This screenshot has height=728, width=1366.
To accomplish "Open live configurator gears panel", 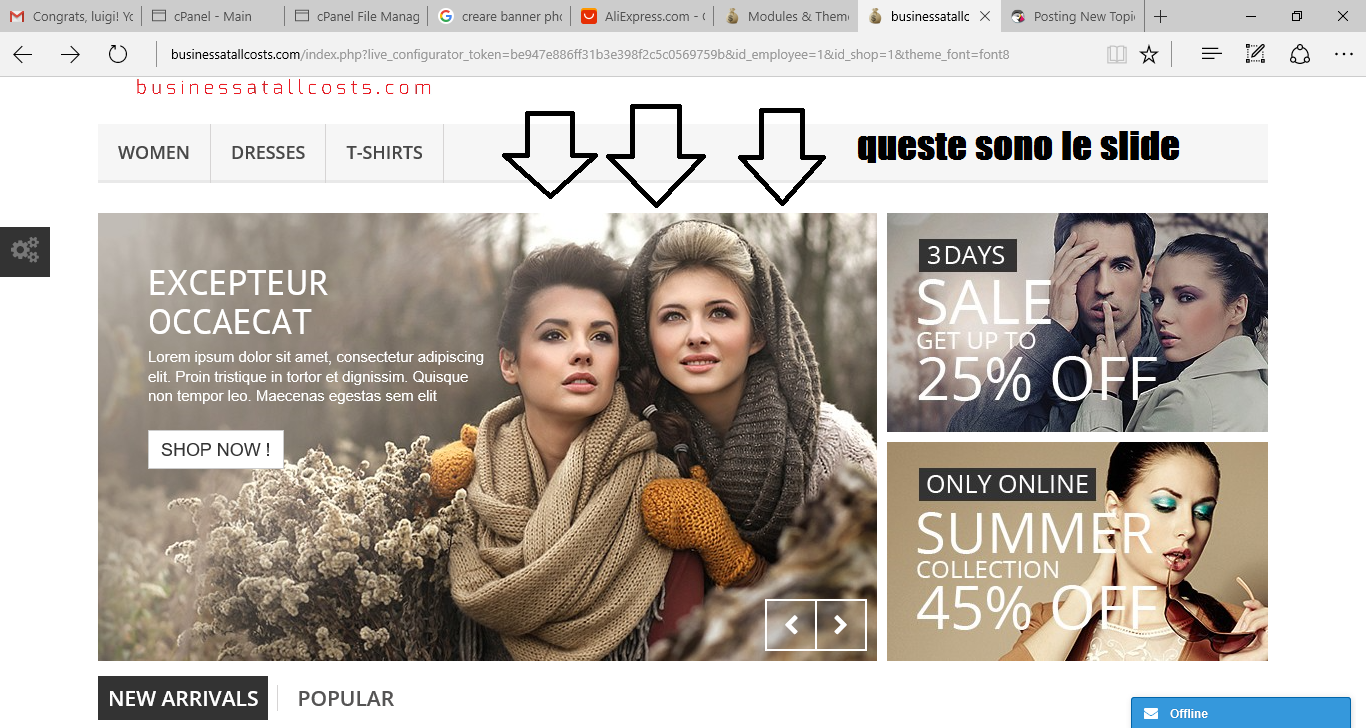I will point(25,251).
